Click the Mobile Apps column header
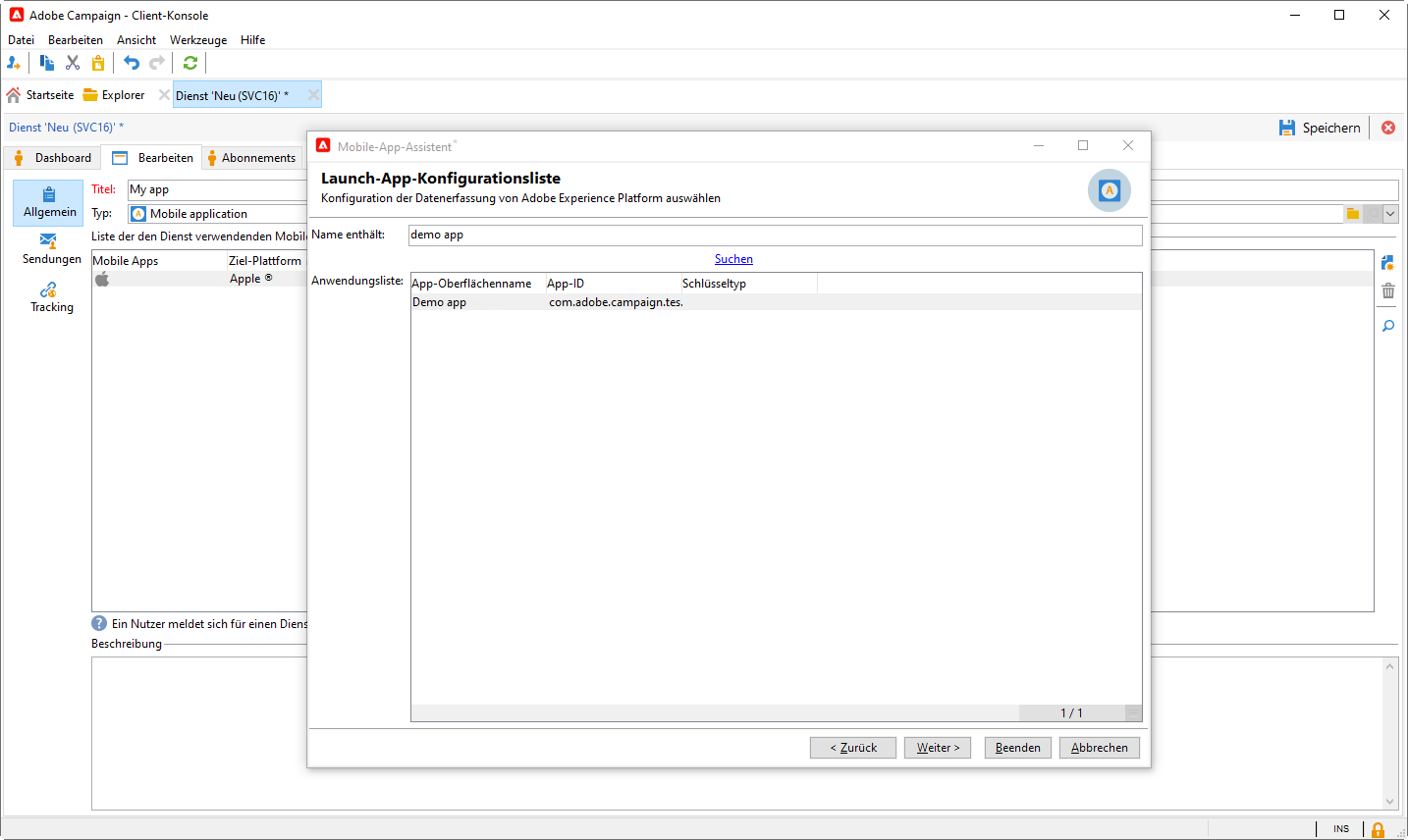This screenshot has height=840, width=1408. tap(159, 261)
